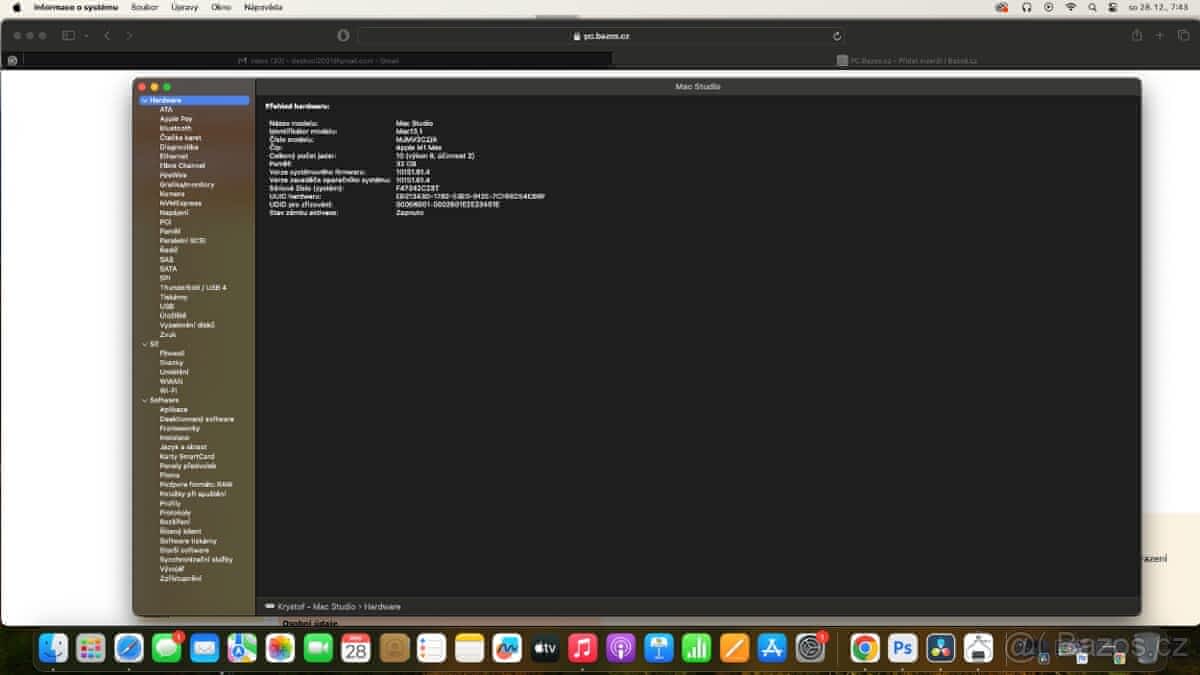Image resolution: width=1200 pixels, height=675 pixels.
Task: Open Numbers app in the Dock
Action: (696, 648)
